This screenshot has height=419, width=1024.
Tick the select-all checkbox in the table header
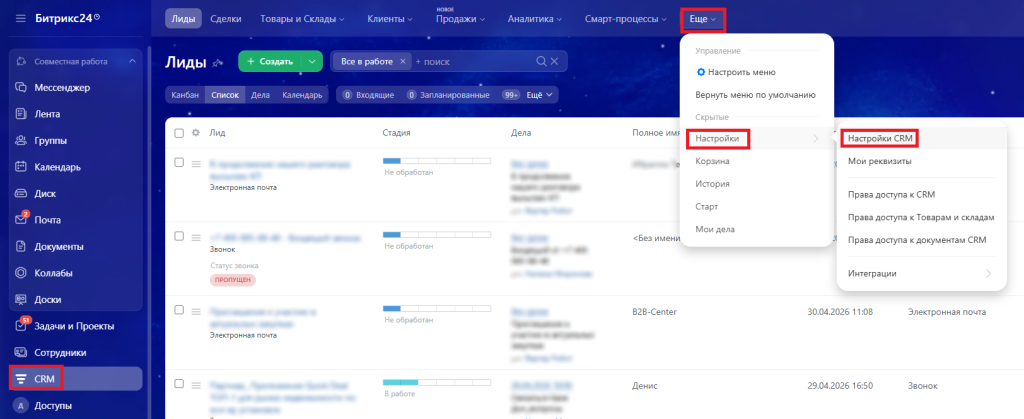pyautogui.click(x=179, y=133)
